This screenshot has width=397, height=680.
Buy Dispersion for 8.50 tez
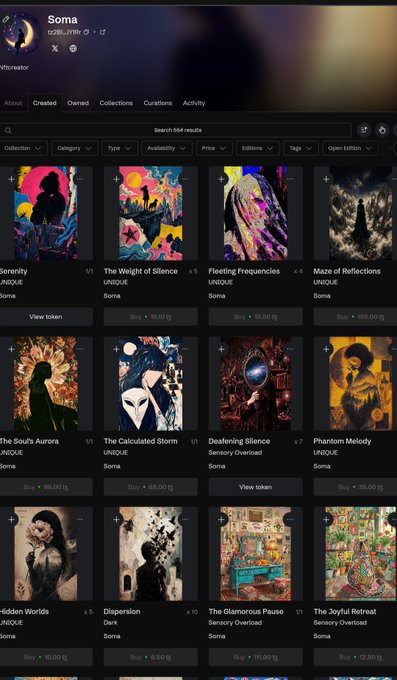point(151,657)
